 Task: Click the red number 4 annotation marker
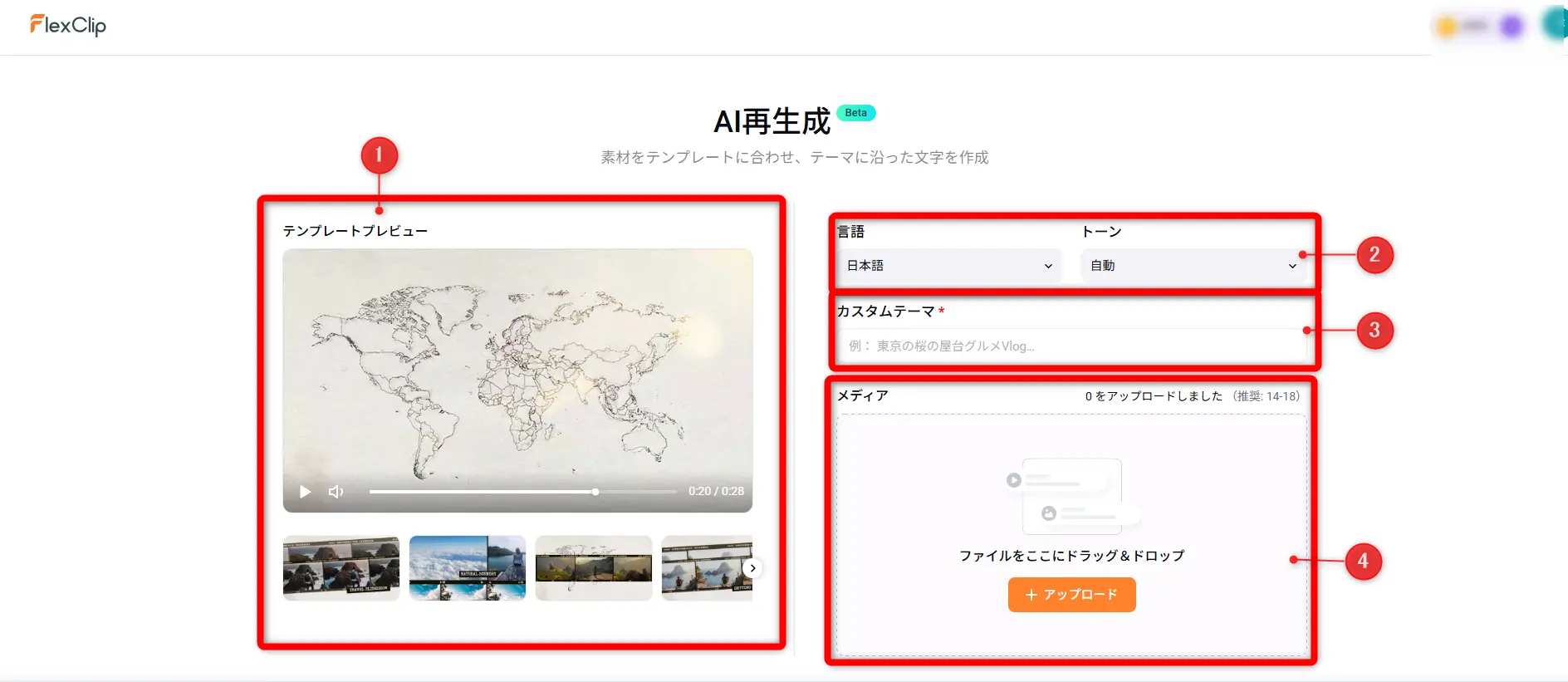point(1363,562)
